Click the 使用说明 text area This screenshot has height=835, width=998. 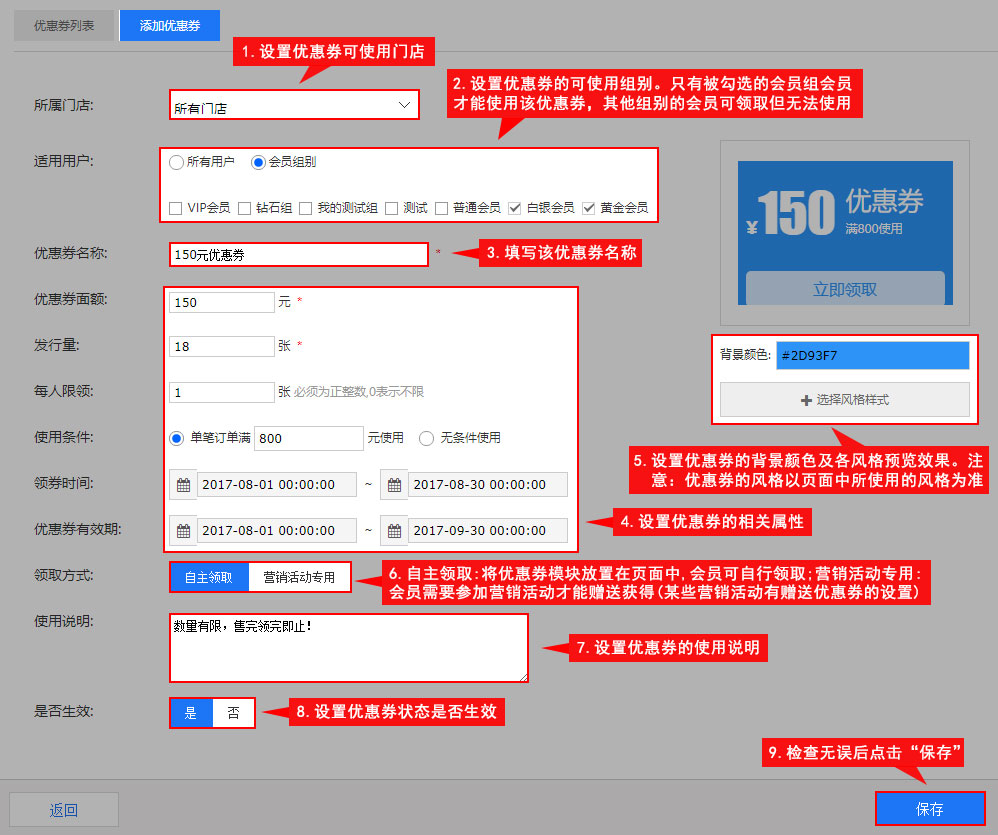(x=349, y=648)
